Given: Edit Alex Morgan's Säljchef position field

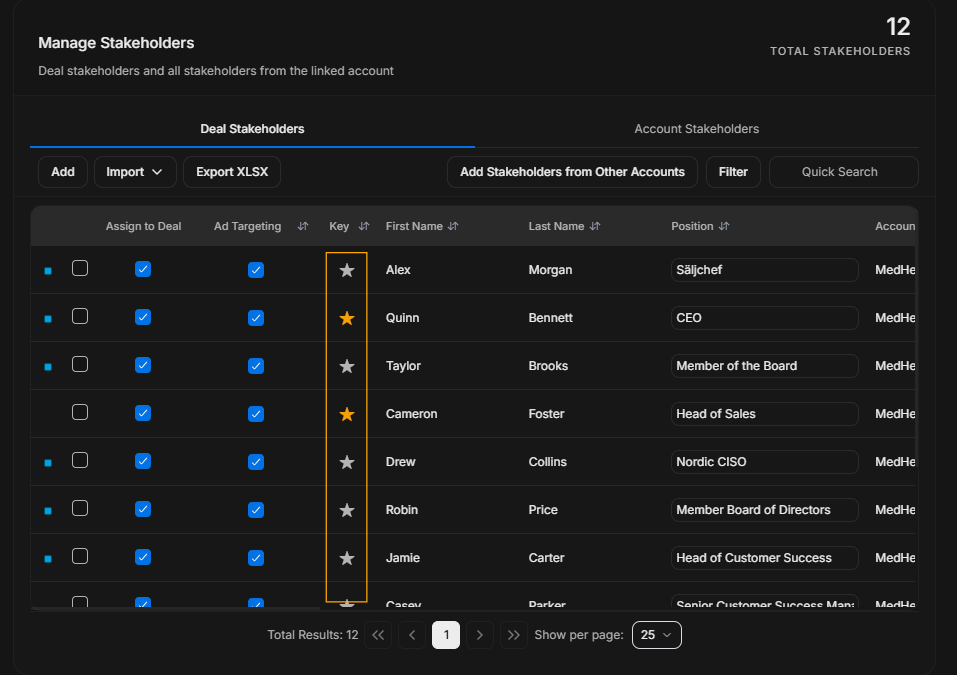Looking at the screenshot, I should click(x=765, y=270).
